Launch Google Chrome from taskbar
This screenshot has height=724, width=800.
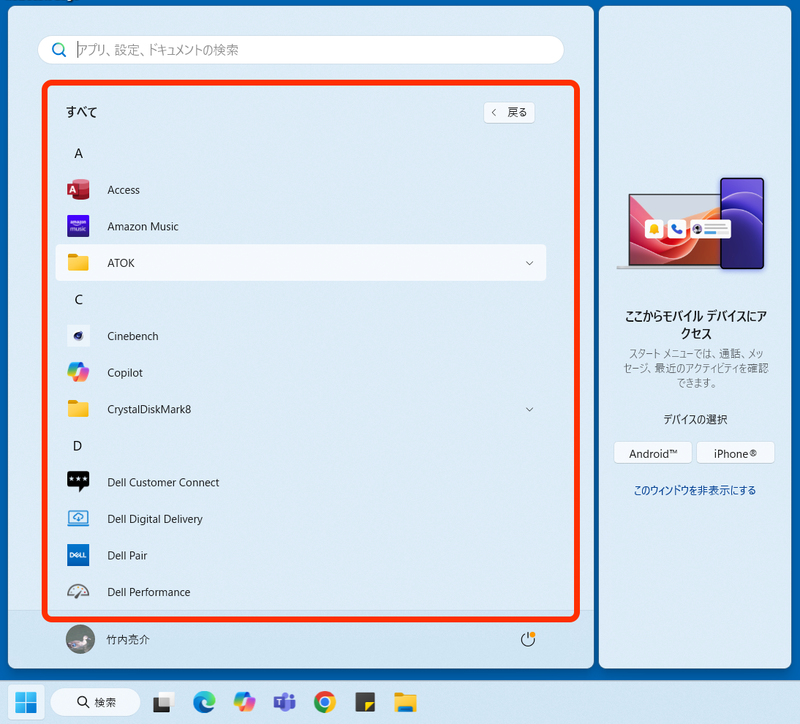point(325,703)
